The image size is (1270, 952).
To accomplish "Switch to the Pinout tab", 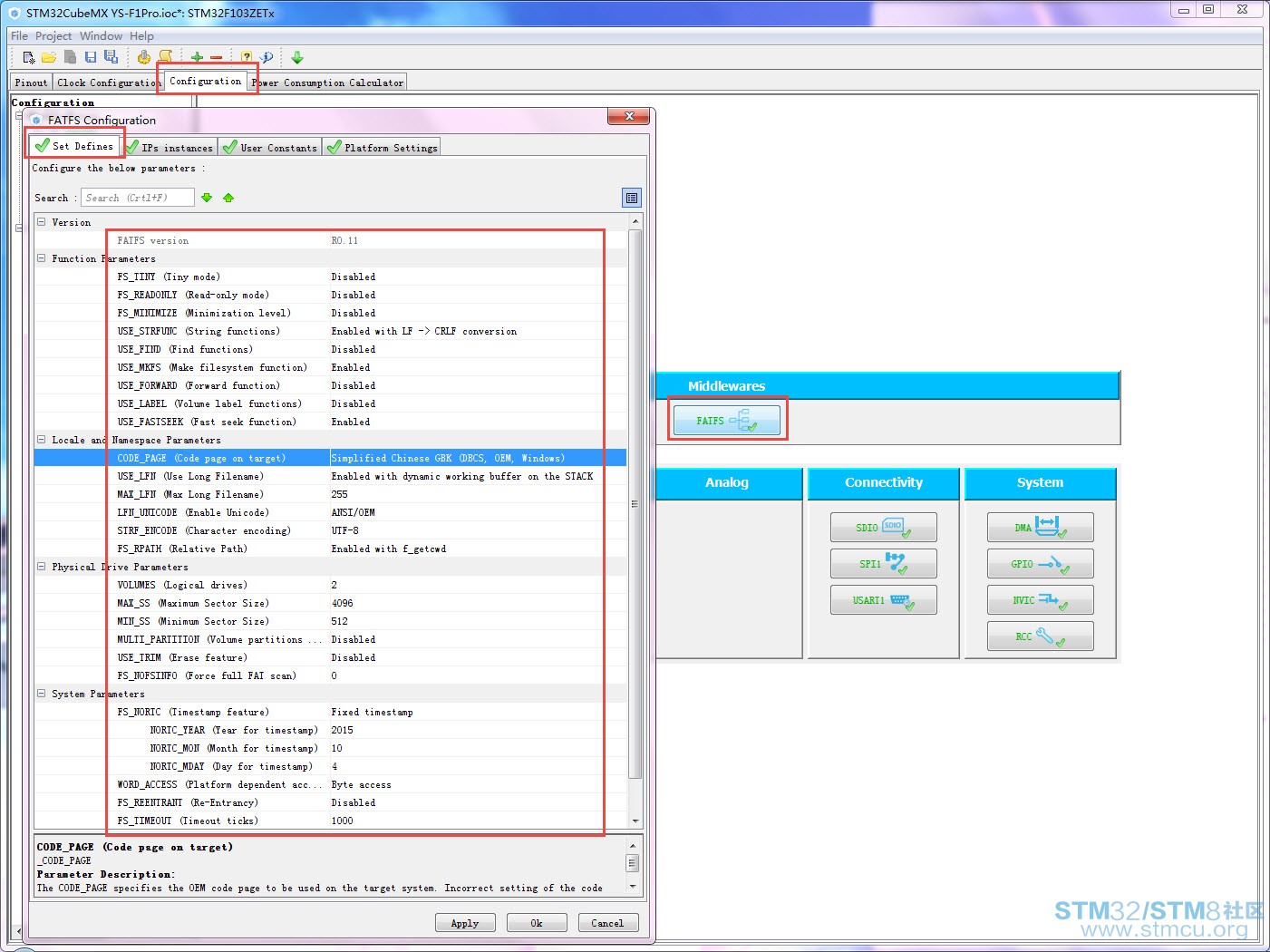I will tap(31, 83).
